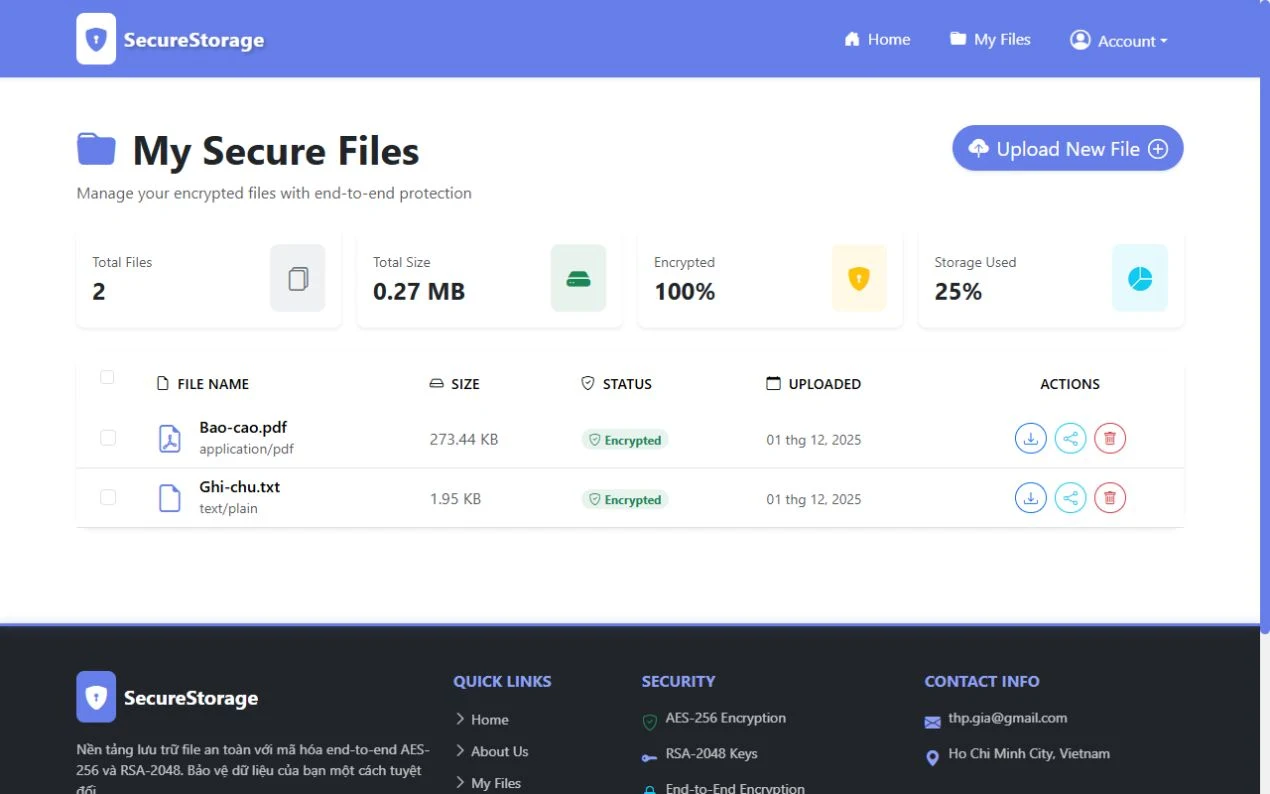The height and width of the screenshot is (794, 1270).
Task: Click the 273.44 KB size value
Action: (x=464, y=439)
